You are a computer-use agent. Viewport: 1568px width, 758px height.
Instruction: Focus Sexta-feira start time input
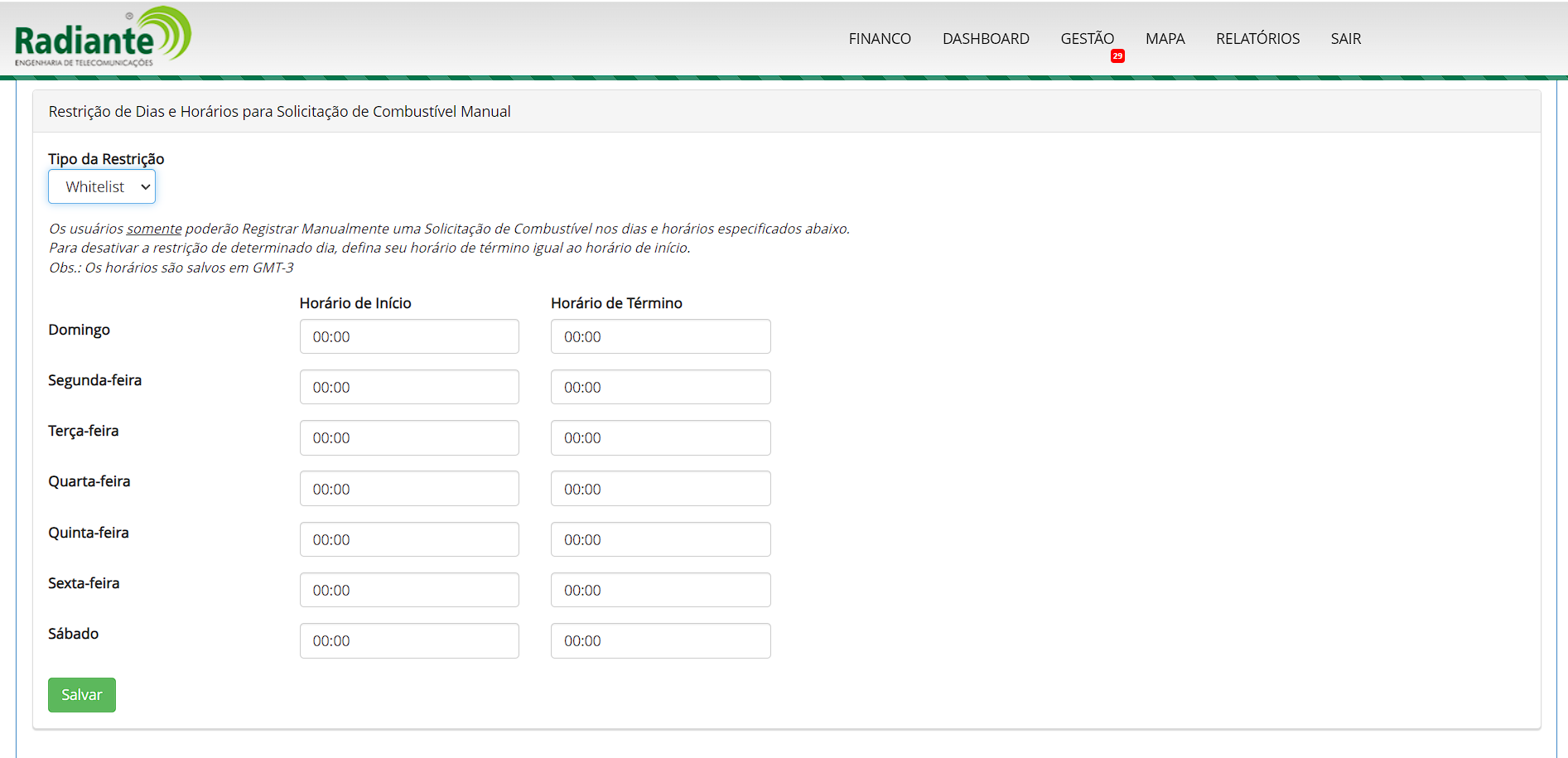tap(409, 591)
